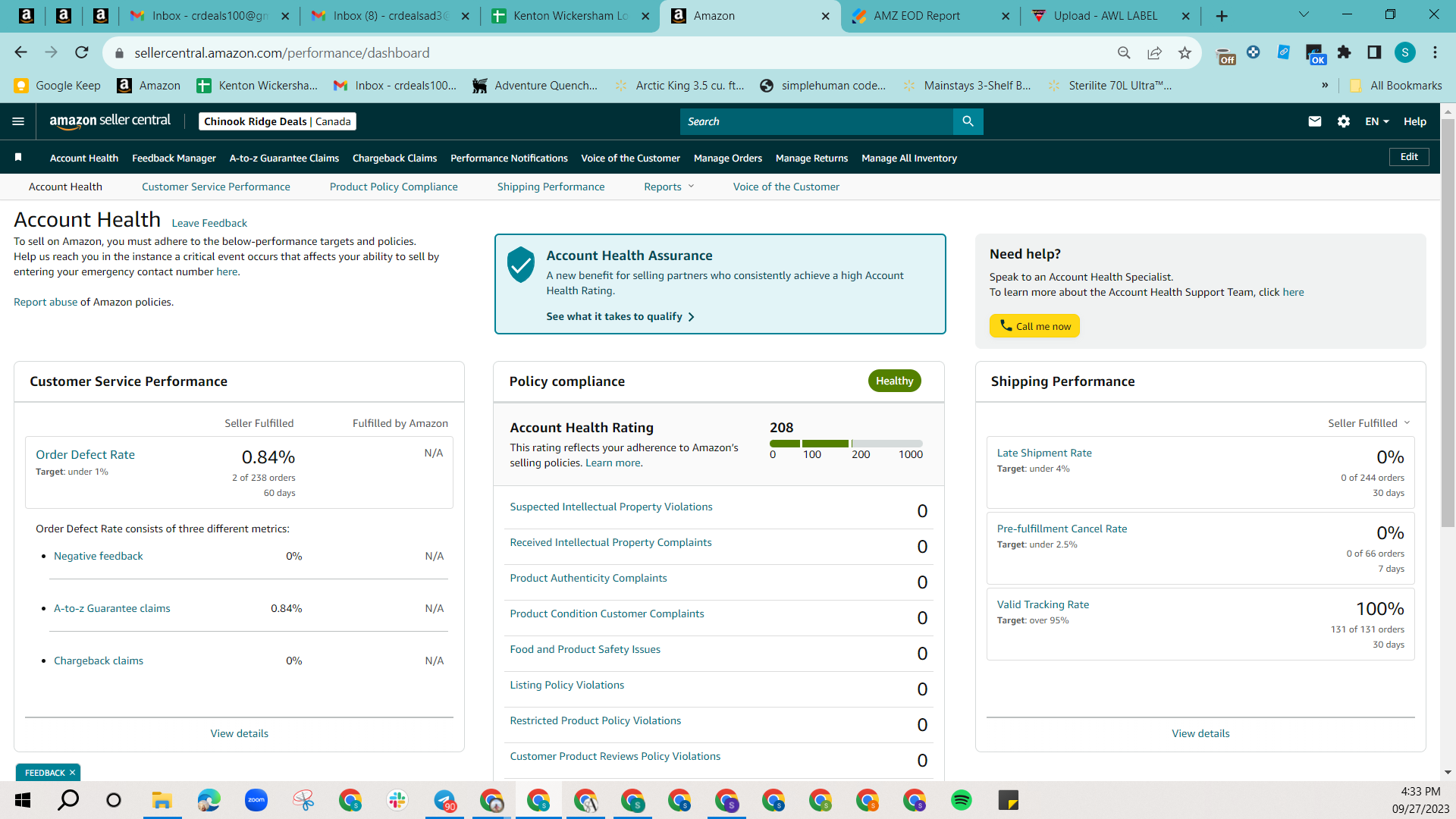Viewport: 1456px width, 819px height.
Task: Click the green Healthy status badge
Action: [x=895, y=381]
